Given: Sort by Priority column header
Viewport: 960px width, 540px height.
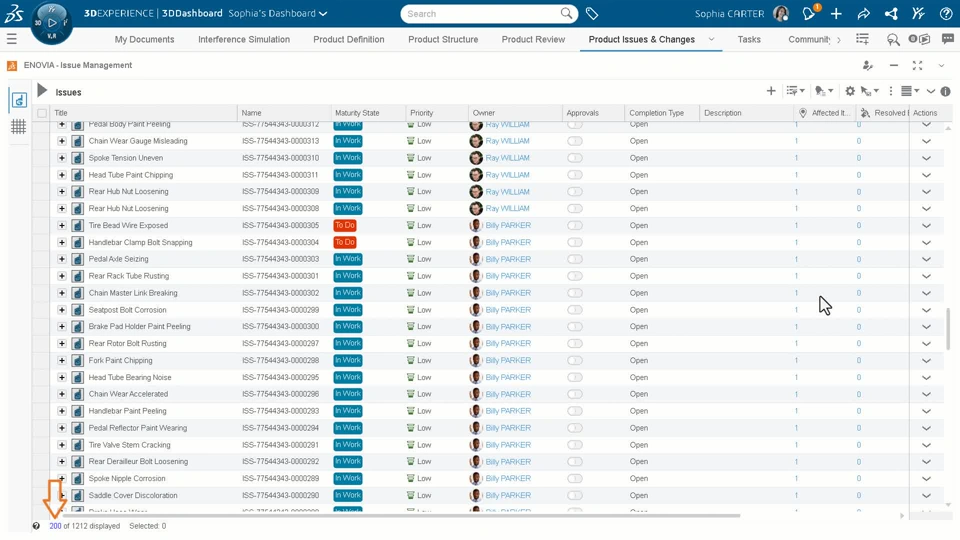Looking at the screenshot, I should [x=422, y=113].
